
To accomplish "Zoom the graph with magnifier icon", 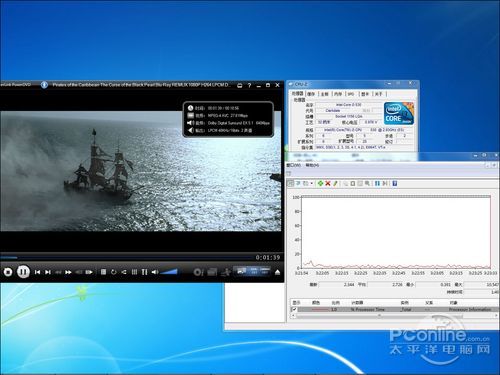I will (x=367, y=183).
